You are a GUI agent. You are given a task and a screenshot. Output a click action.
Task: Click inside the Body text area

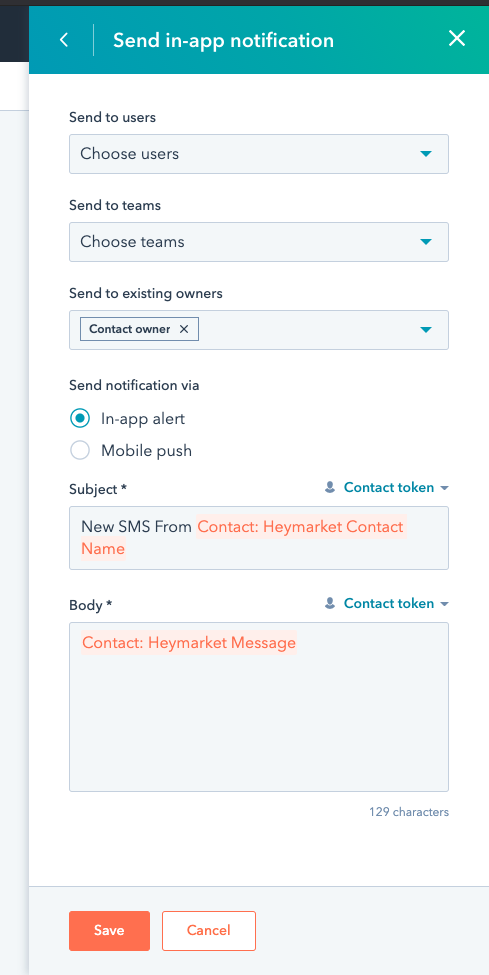pos(259,706)
